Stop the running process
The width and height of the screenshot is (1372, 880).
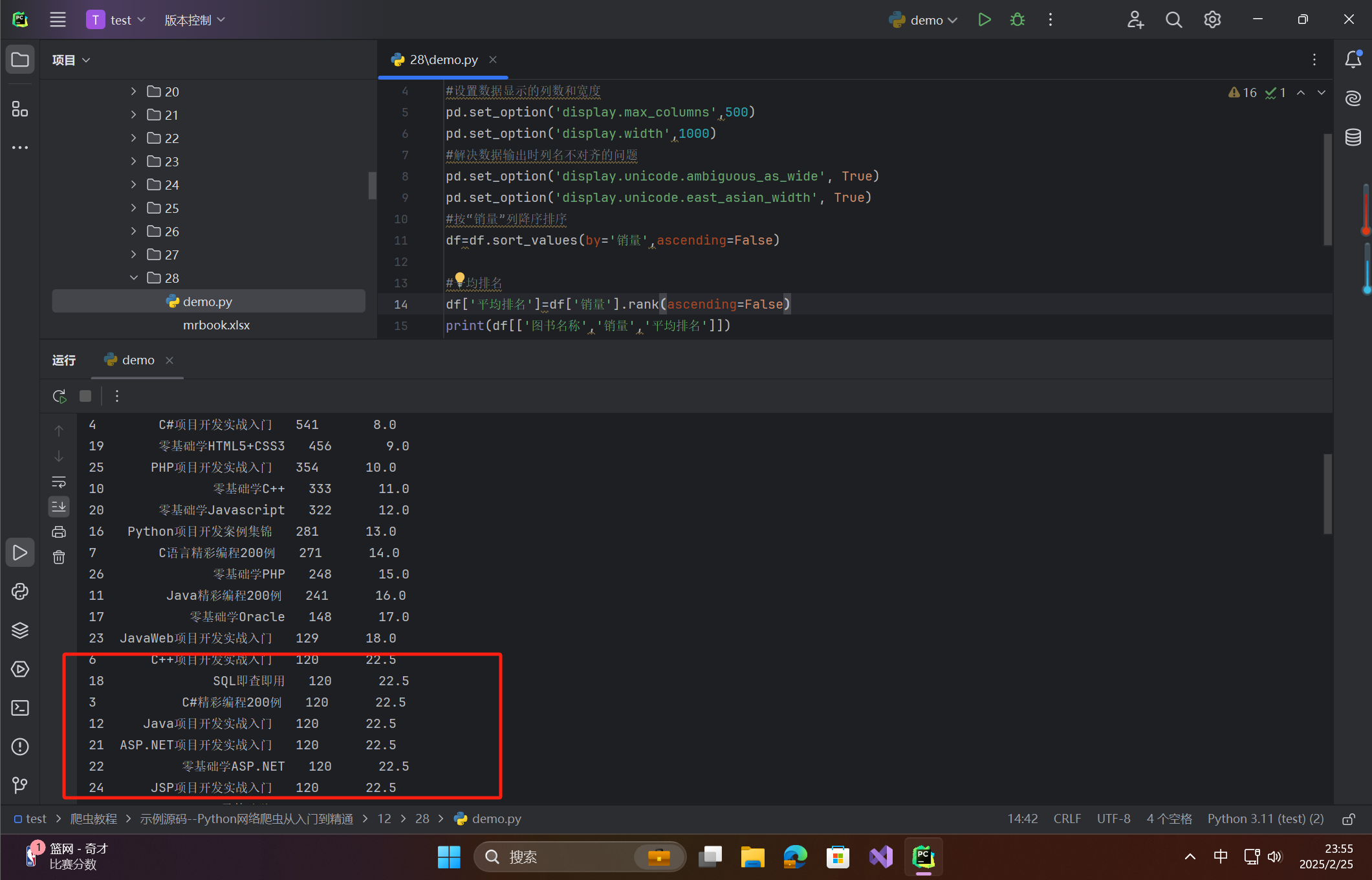85,396
